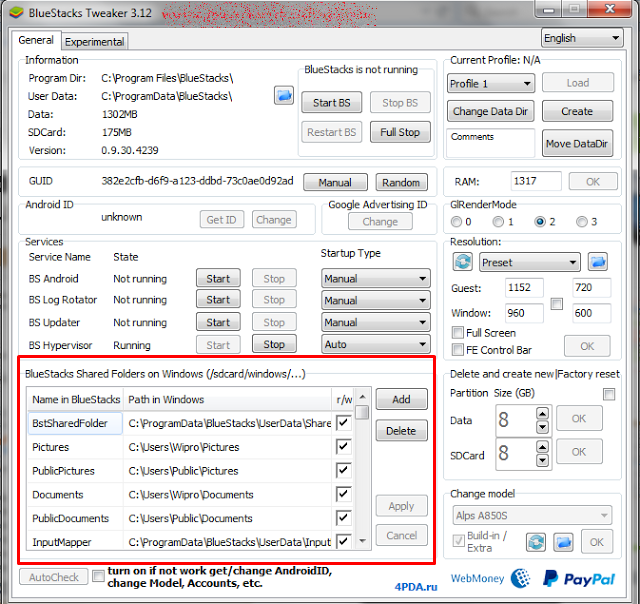Open the folder icon in Change model

563,542
